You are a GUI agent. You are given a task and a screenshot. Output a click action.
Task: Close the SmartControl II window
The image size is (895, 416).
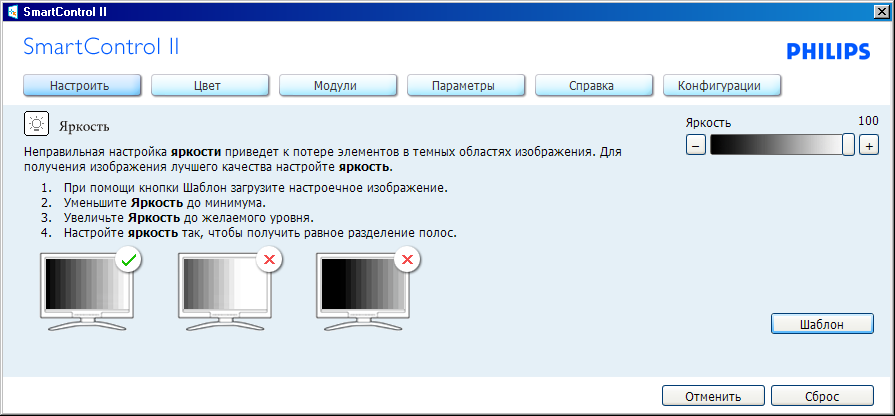pyautogui.click(x=882, y=11)
